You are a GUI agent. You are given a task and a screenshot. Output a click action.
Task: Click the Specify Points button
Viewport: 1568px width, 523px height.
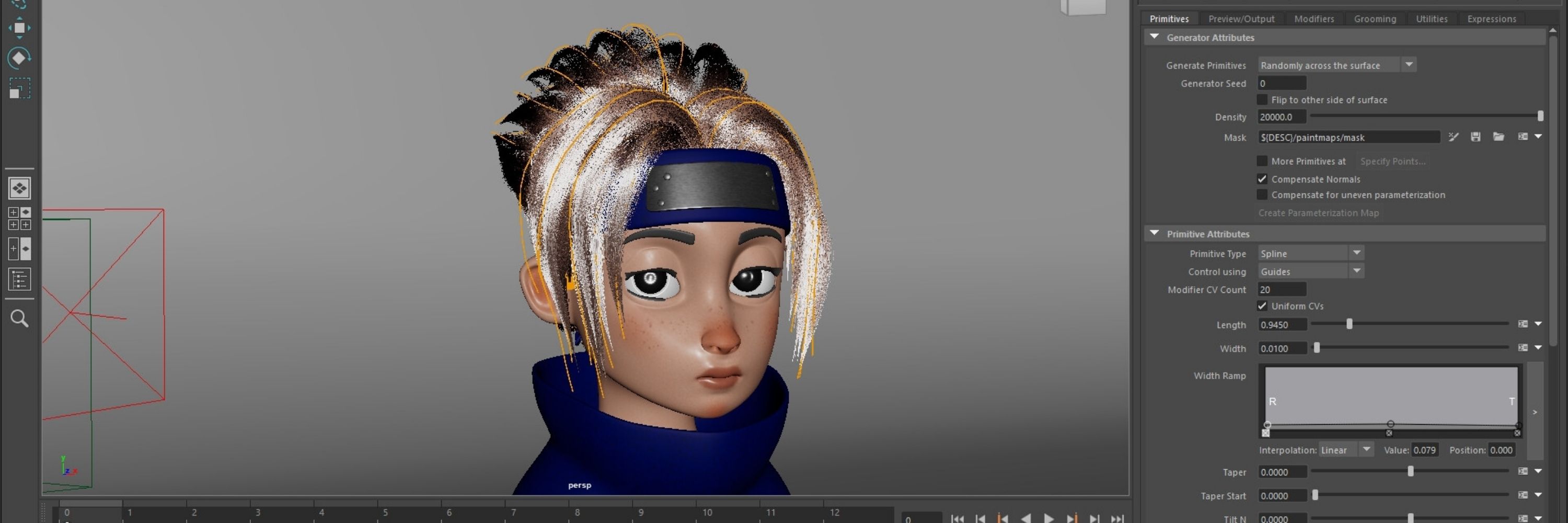coord(1393,161)
